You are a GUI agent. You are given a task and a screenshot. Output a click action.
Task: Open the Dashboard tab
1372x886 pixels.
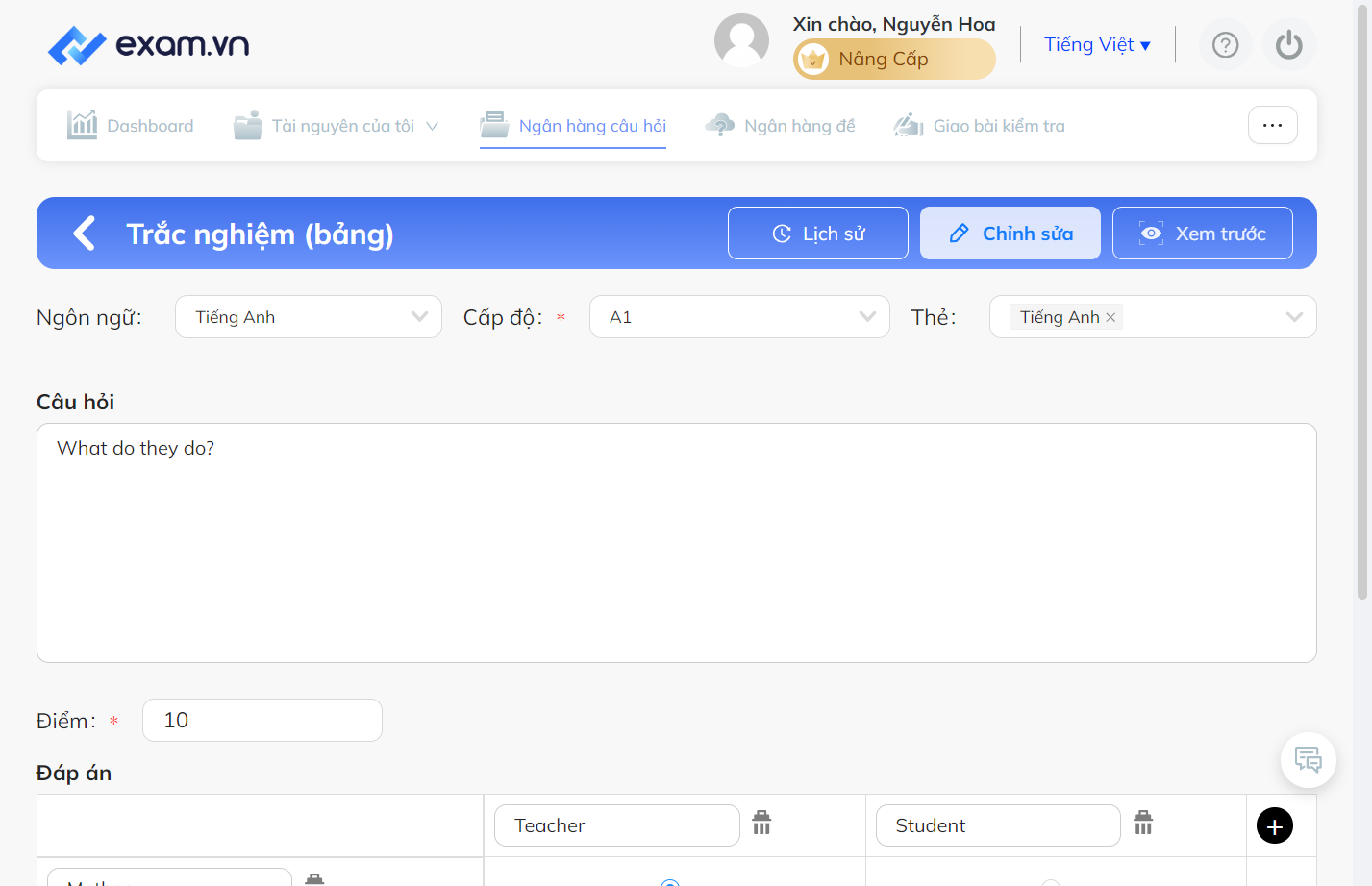[x=131, y=125]
